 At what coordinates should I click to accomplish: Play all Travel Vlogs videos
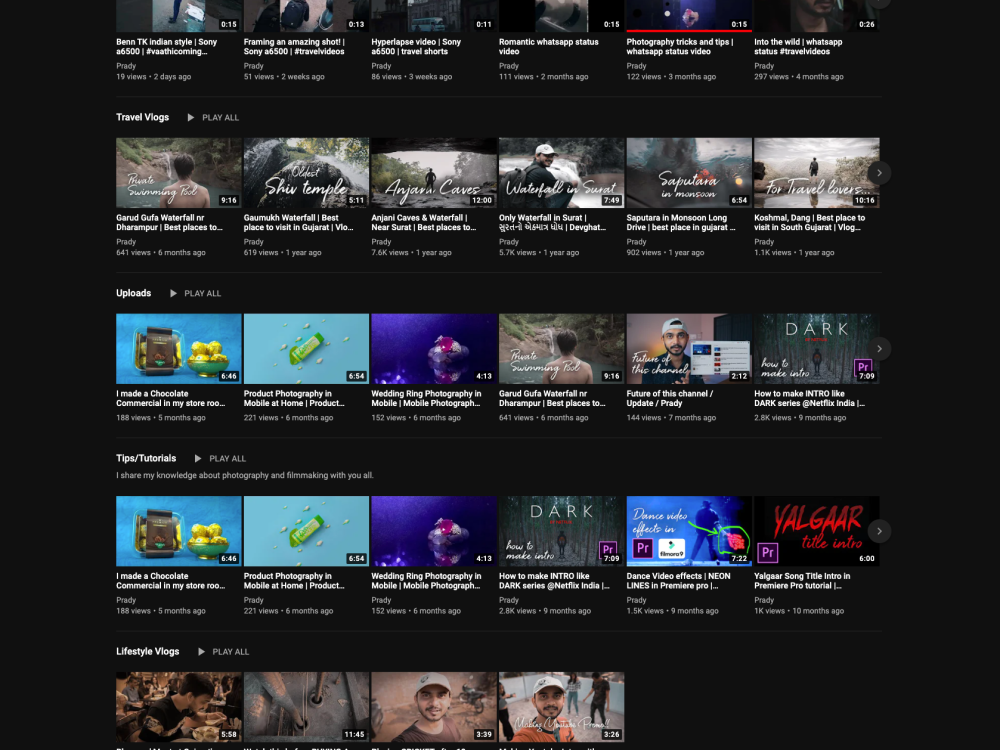tap(220, 117)
